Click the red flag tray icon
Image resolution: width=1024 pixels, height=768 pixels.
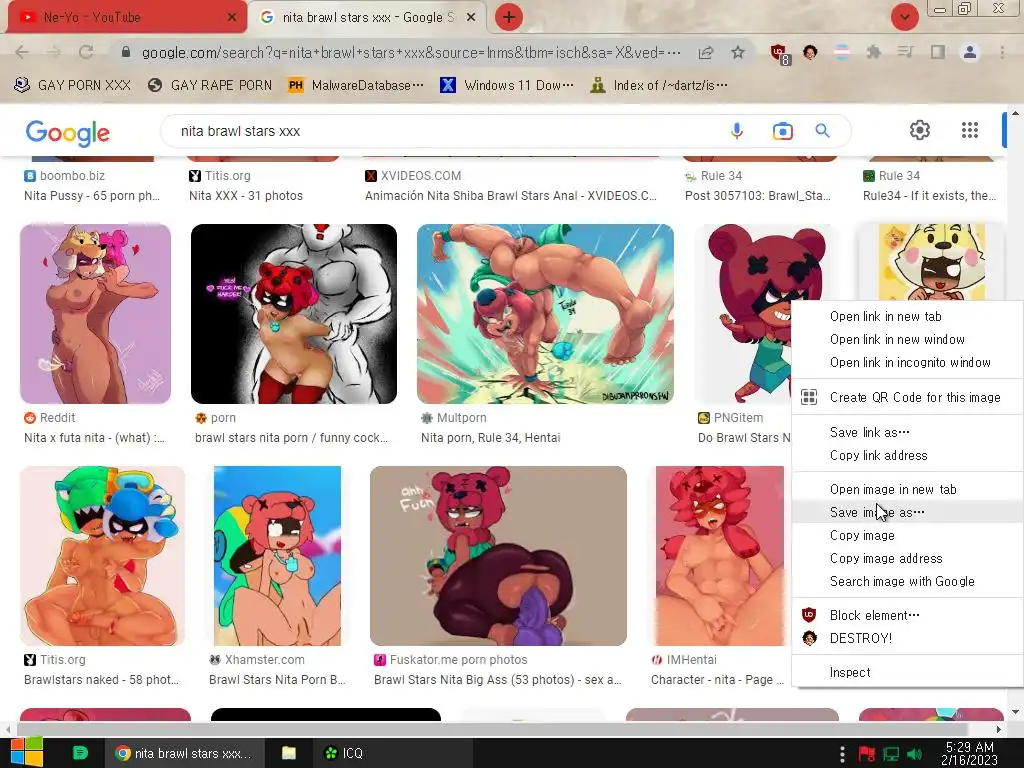pos(867,754)
